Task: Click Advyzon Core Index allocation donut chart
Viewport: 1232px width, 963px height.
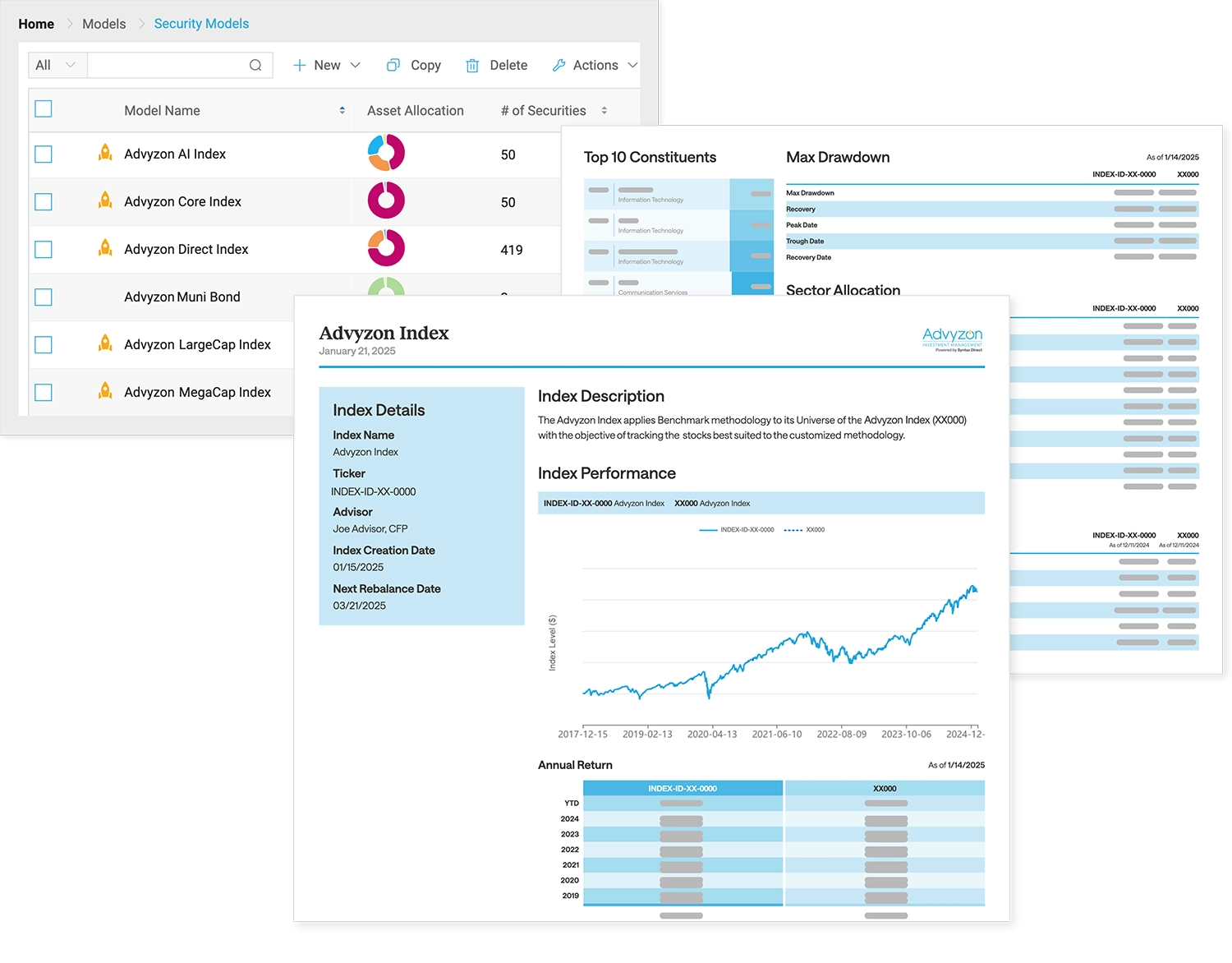Action: 386,200
